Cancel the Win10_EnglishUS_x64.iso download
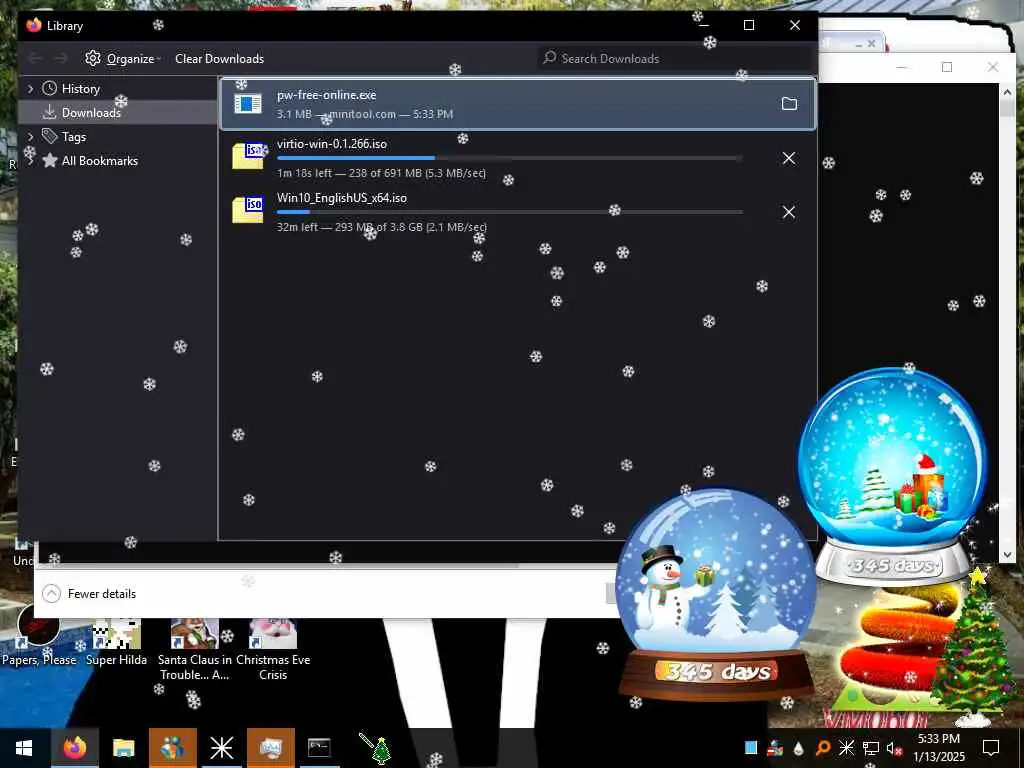The image size is (1024, 768). coord(789,212)
